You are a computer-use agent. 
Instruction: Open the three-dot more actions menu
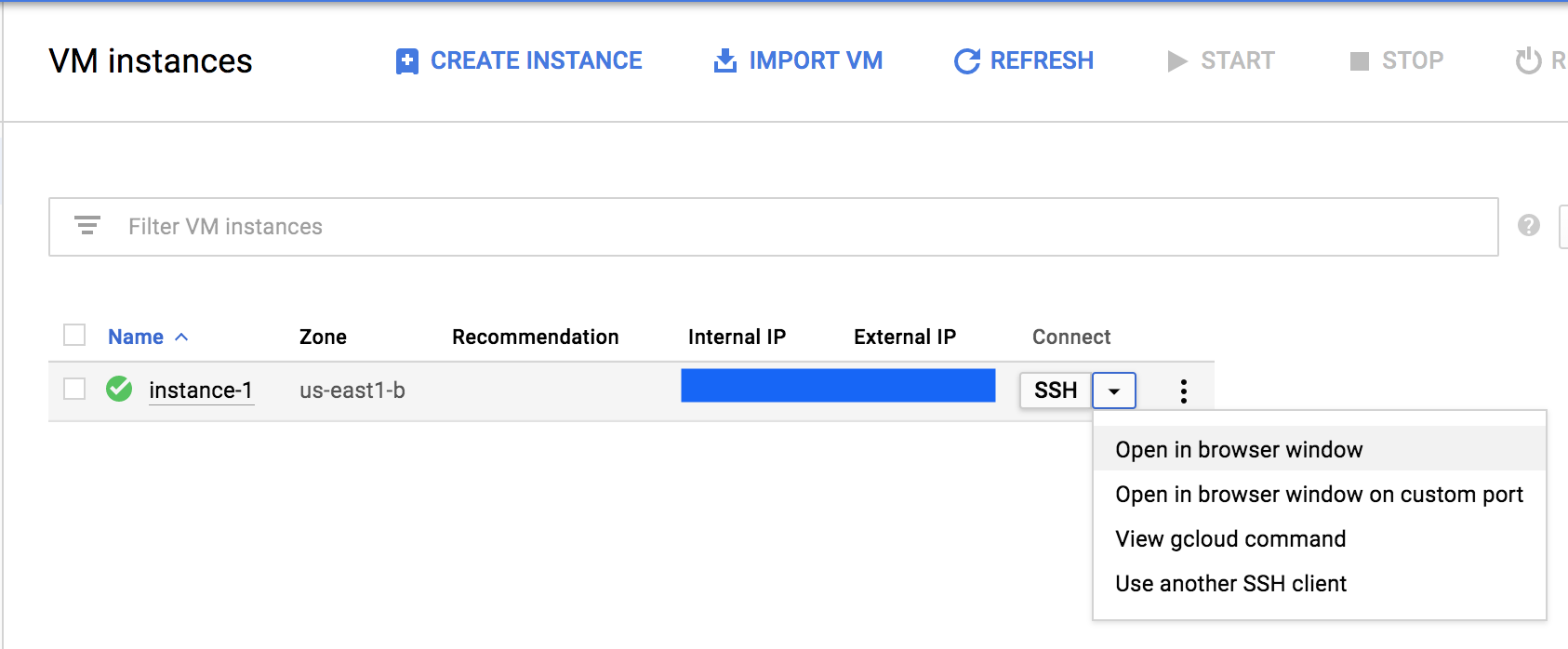(x=1183, y=391)
